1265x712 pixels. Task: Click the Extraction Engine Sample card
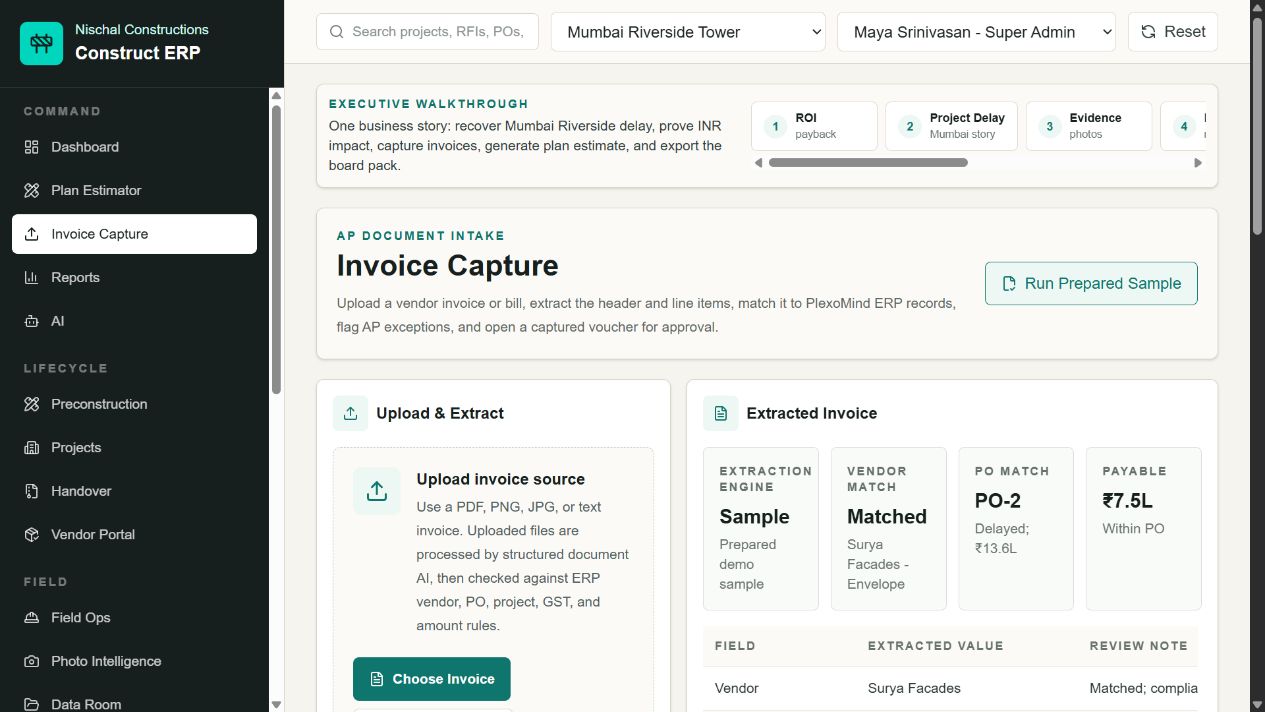(761, 529)
